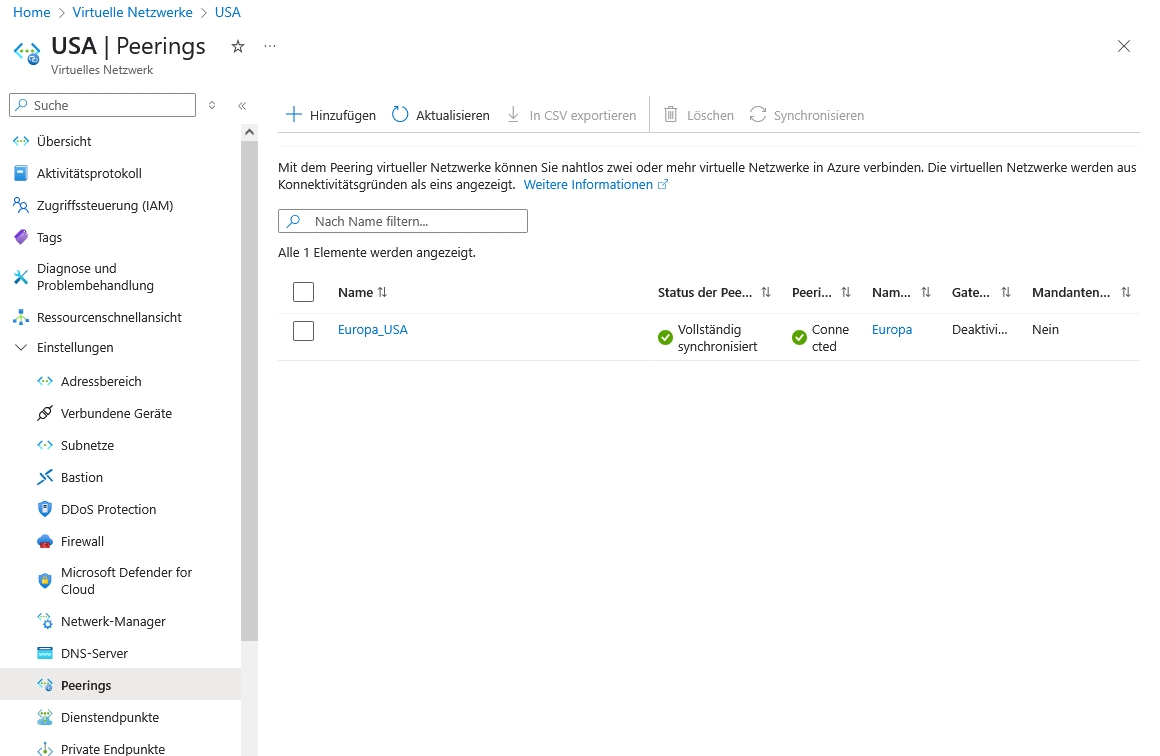Click the Nach Name filtern field
The image size is (1160, 756).
[x=412, y=221]
